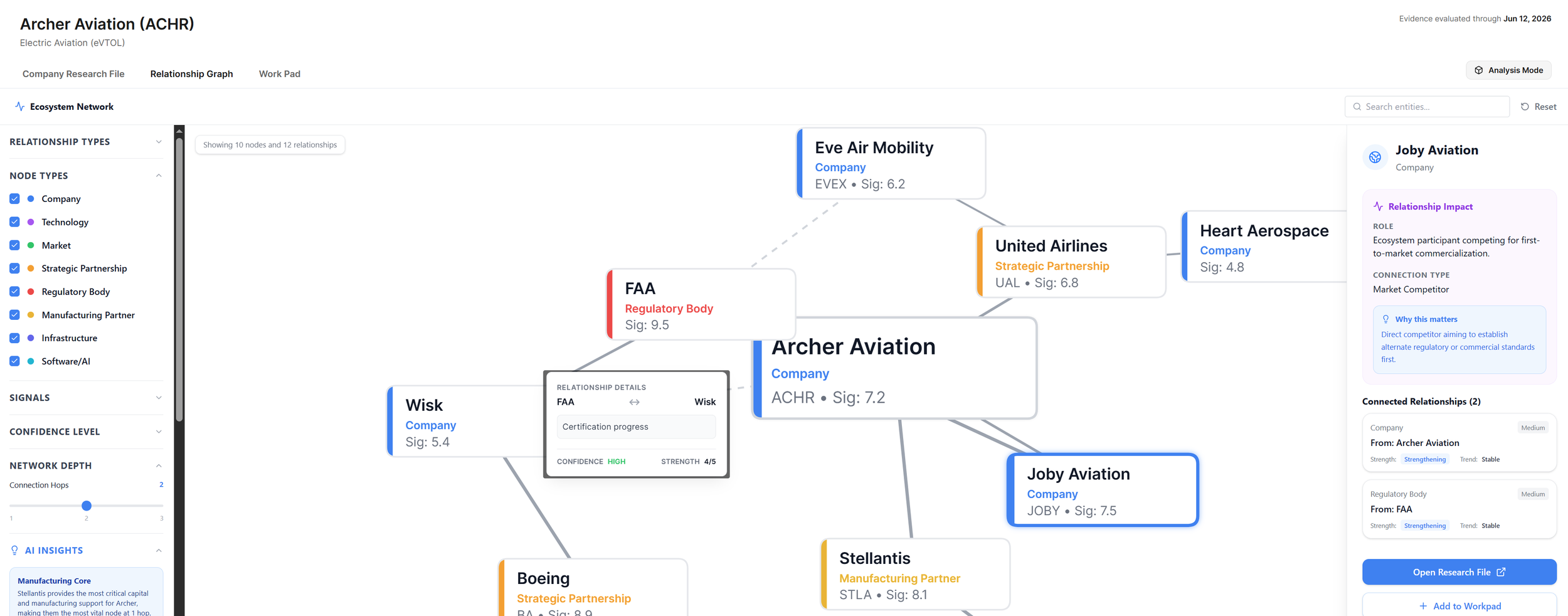
Task: Toggle the Market node type checkbox
Action: click(14, 245)
